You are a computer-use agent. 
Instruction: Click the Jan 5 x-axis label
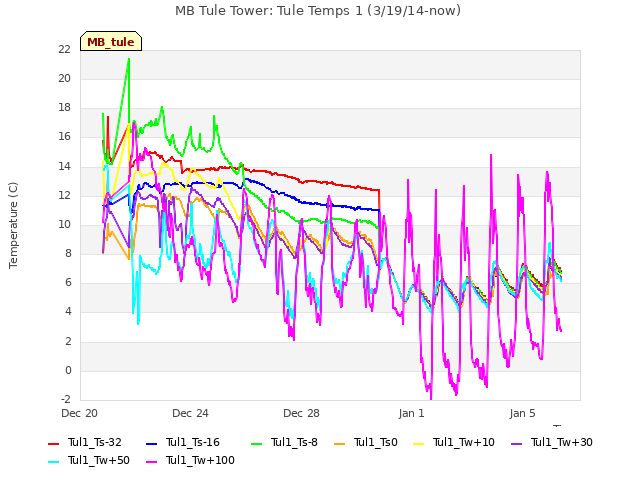click(522, 413)
